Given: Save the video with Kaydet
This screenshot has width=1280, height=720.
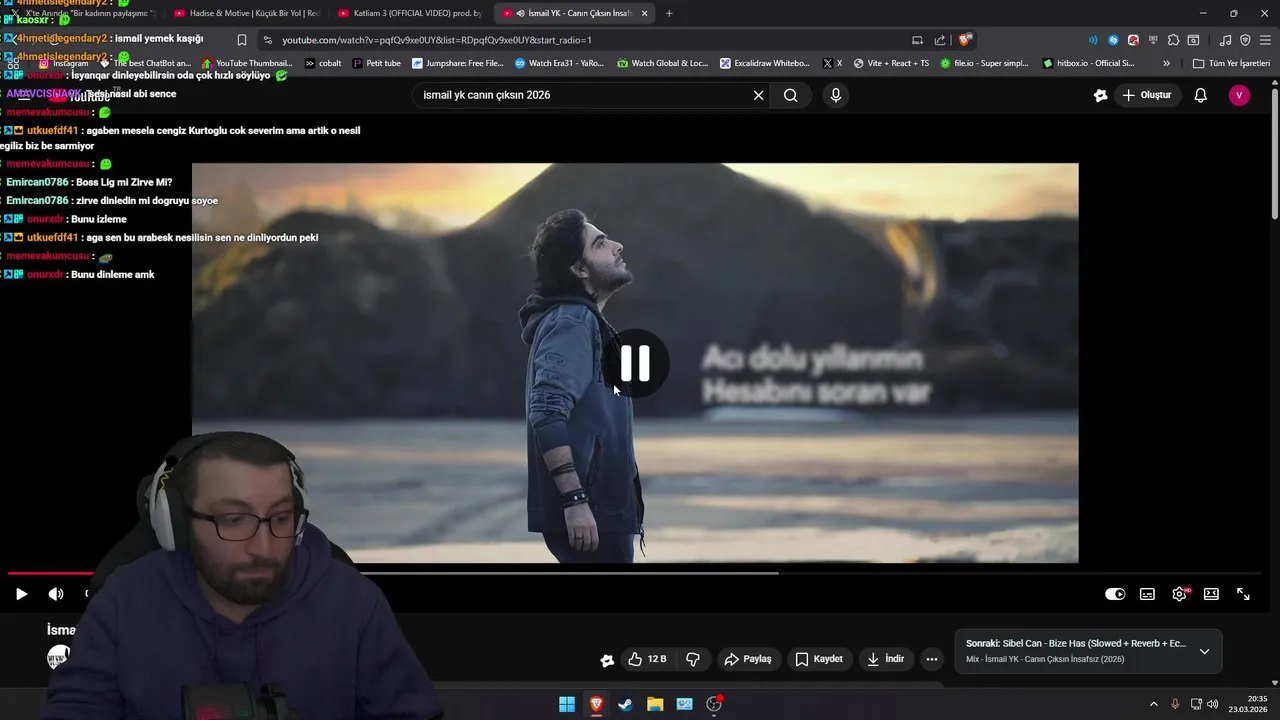Looking at the screenshot, I should pos(819,659).
